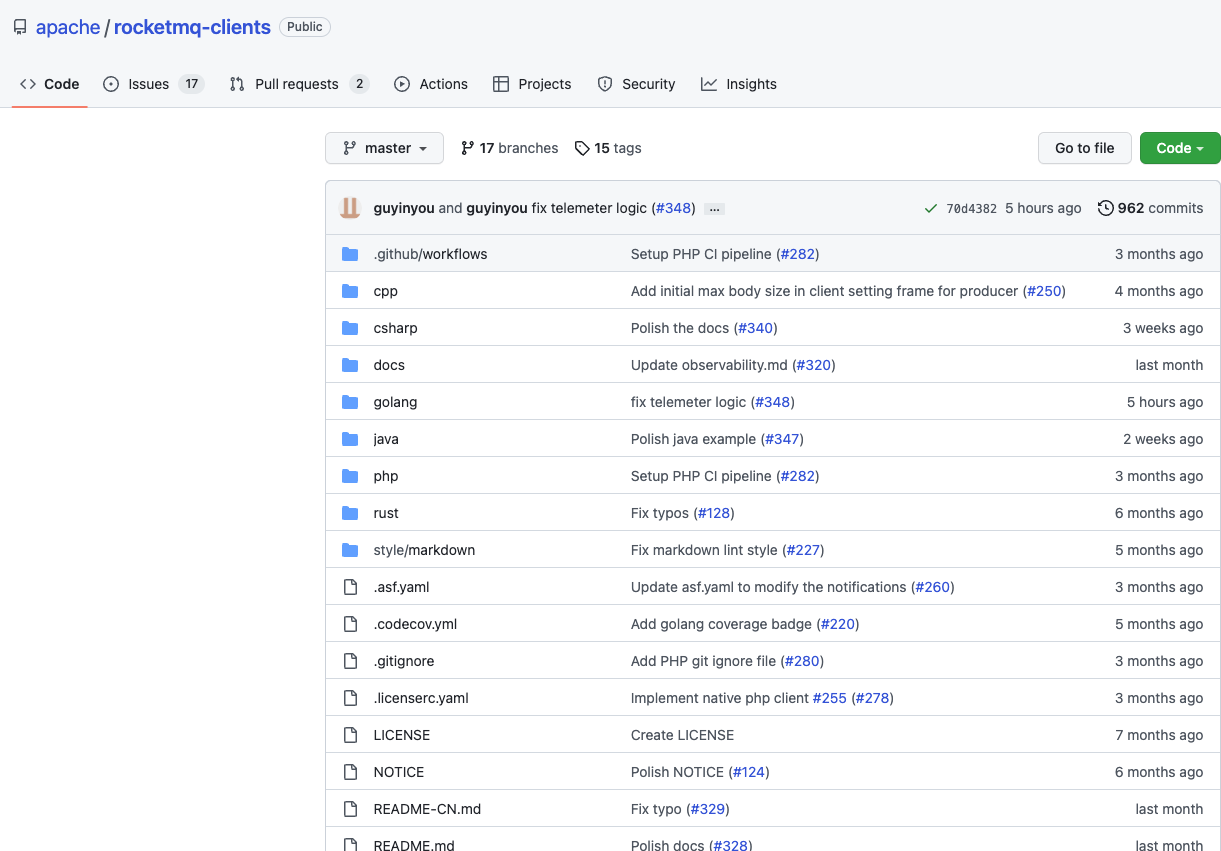Click the .asf.yaml file icon
The width and height of the screenshot is (1221, 851).
(x=350, y=587)
